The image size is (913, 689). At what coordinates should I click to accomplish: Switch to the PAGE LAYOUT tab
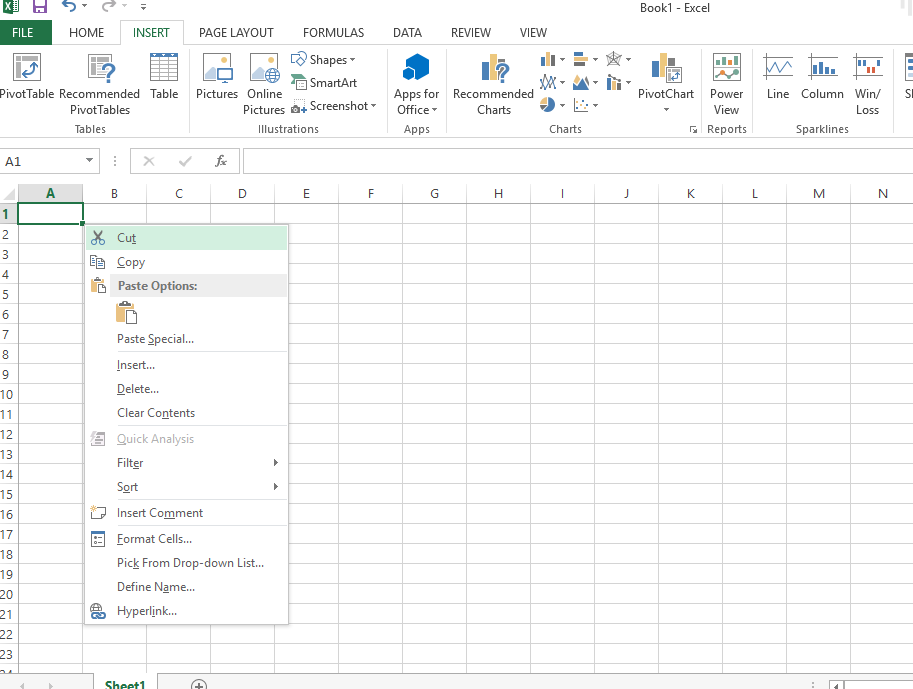[236, 33]
